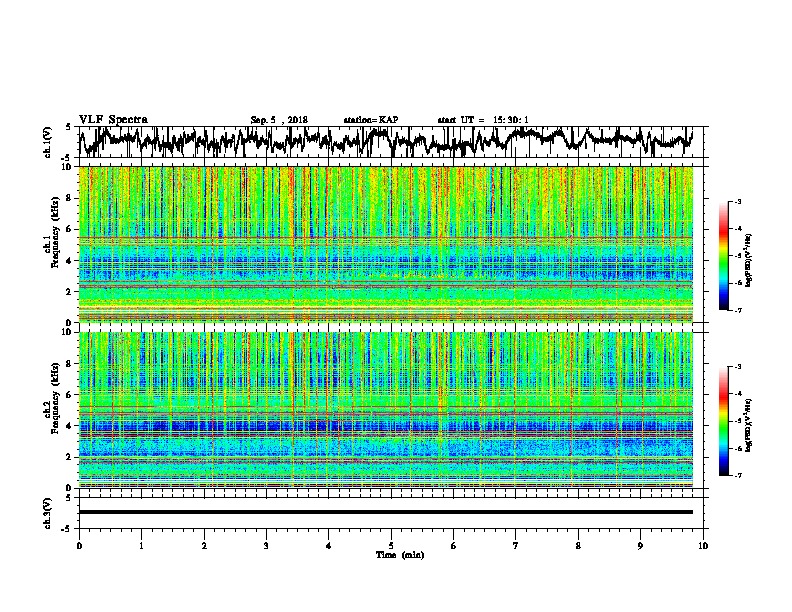Click time axis tick label "3"
The height and width of the screenshot is (612, 792).
[x=266, y=546]
